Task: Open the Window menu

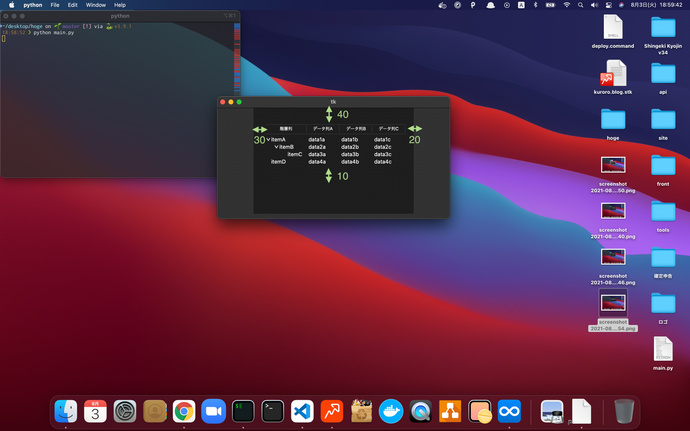Action: tap(95, 5)
